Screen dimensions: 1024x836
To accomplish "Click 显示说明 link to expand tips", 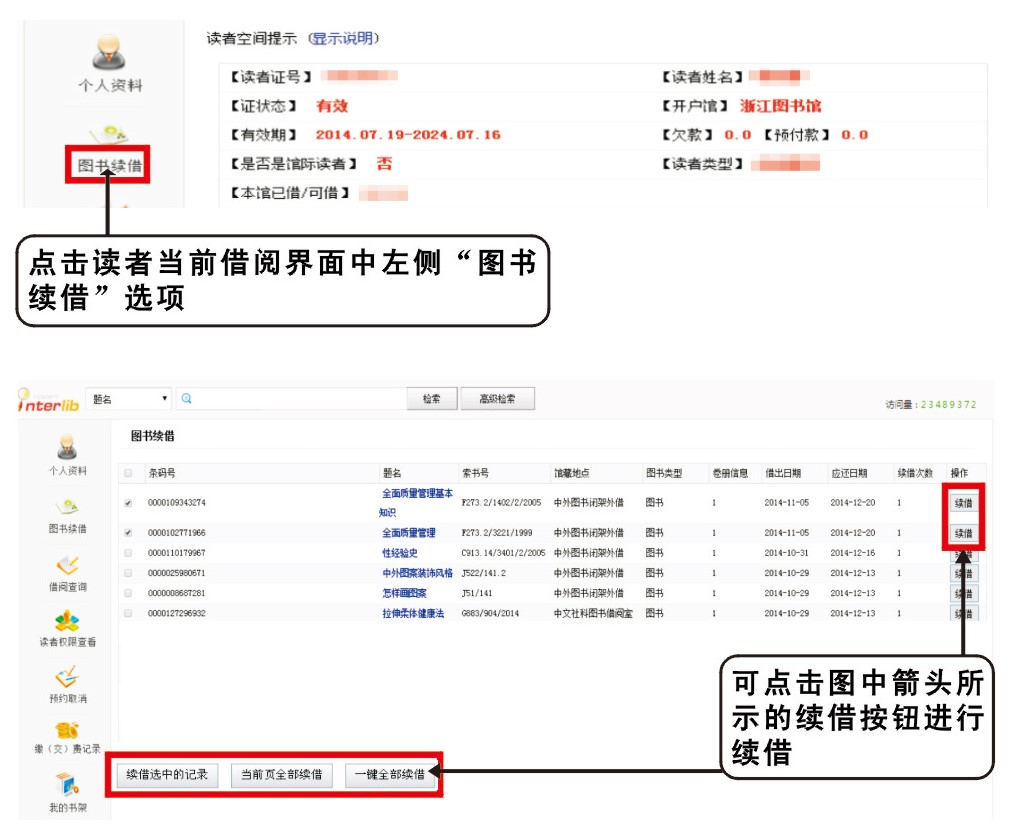I will tap(342, 39).
